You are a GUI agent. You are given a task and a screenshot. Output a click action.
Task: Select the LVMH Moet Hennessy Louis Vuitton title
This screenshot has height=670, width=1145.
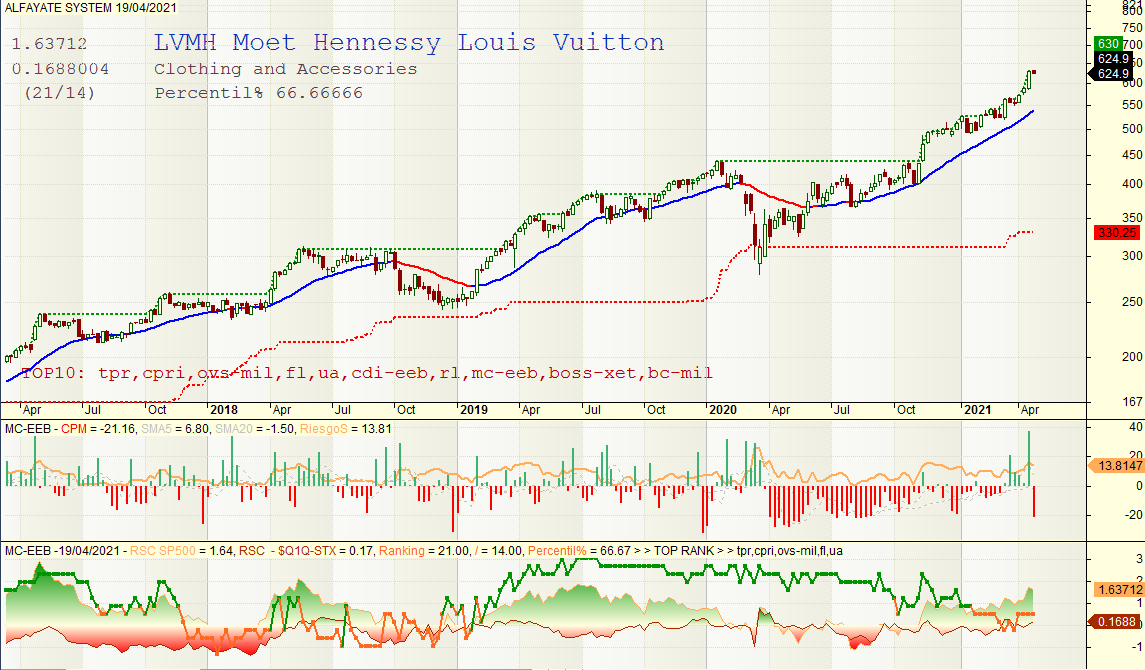(x=409, y=43)
